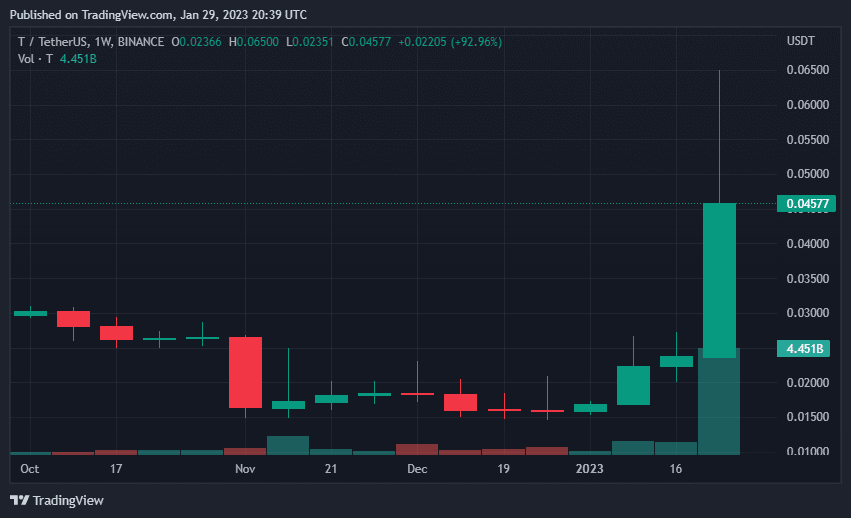Click the volume label 4.451B on axis
This screenshot has height=518, width=851.
tap(804, 349)
